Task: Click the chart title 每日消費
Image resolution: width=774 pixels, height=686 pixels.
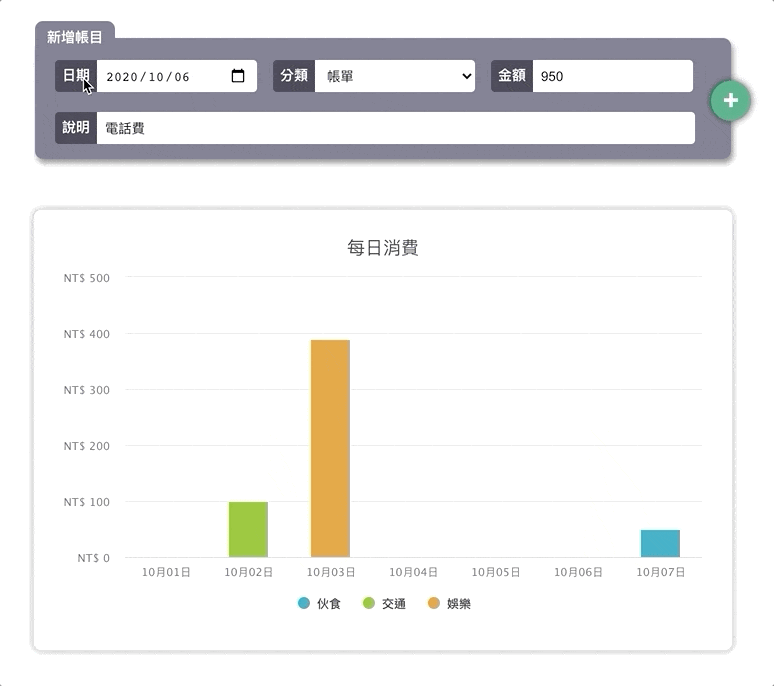Action: pos(383,248)
